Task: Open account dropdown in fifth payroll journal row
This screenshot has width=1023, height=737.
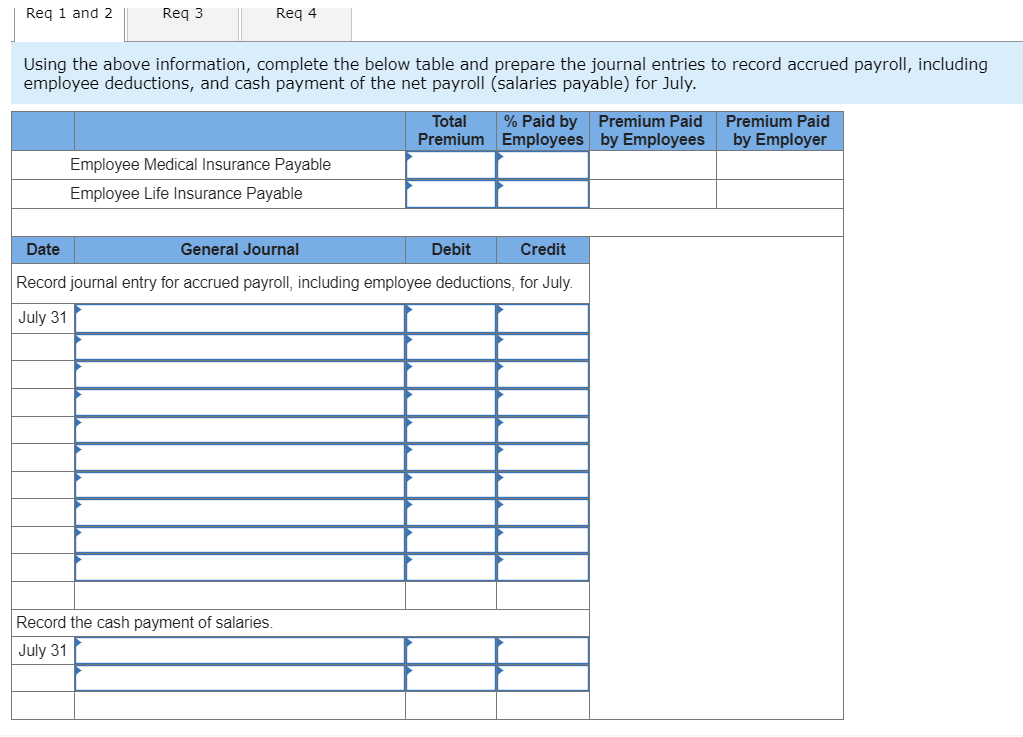Action: [240, 430]
